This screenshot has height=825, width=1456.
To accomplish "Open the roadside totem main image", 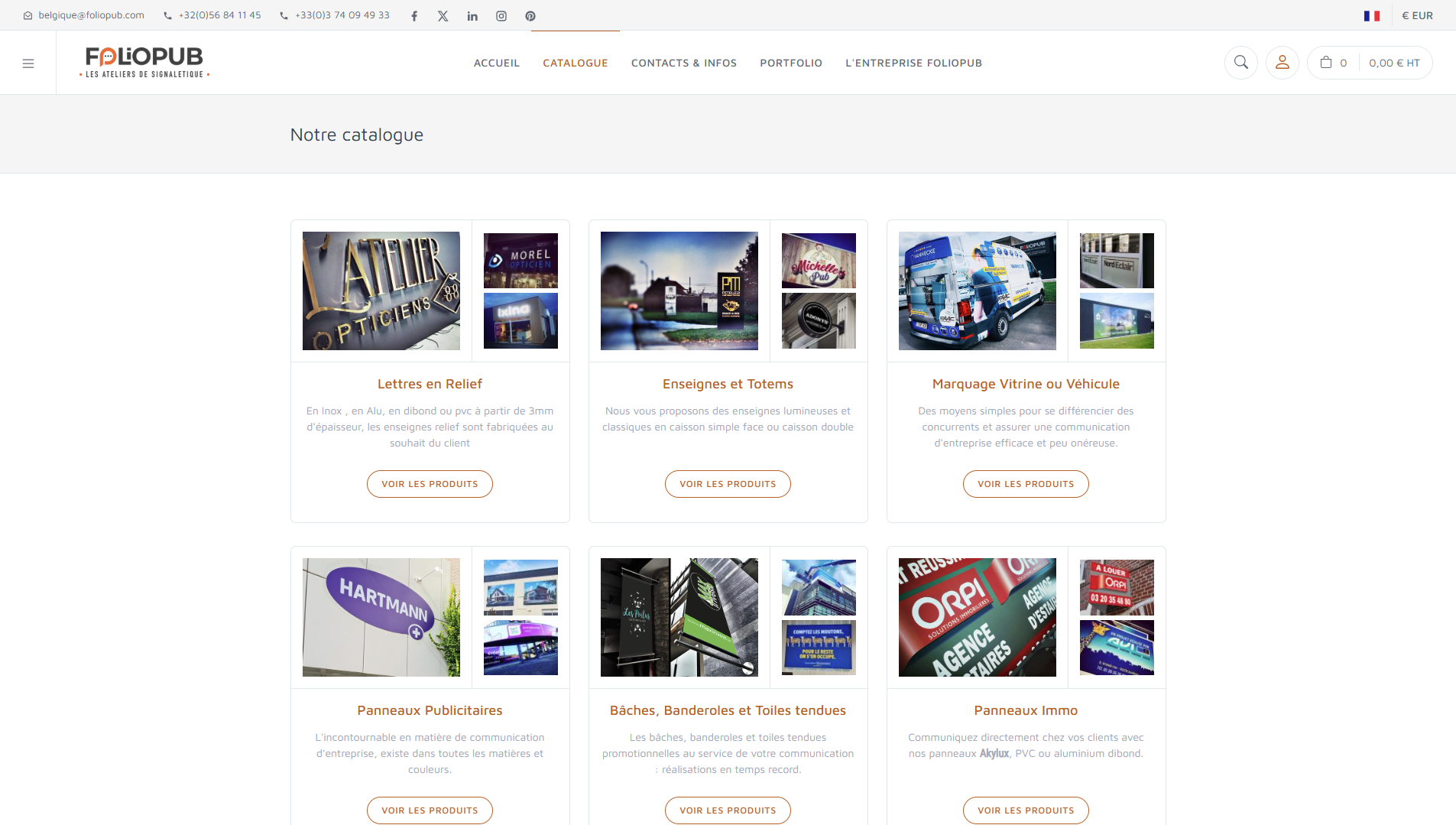I will pos(679,291).
